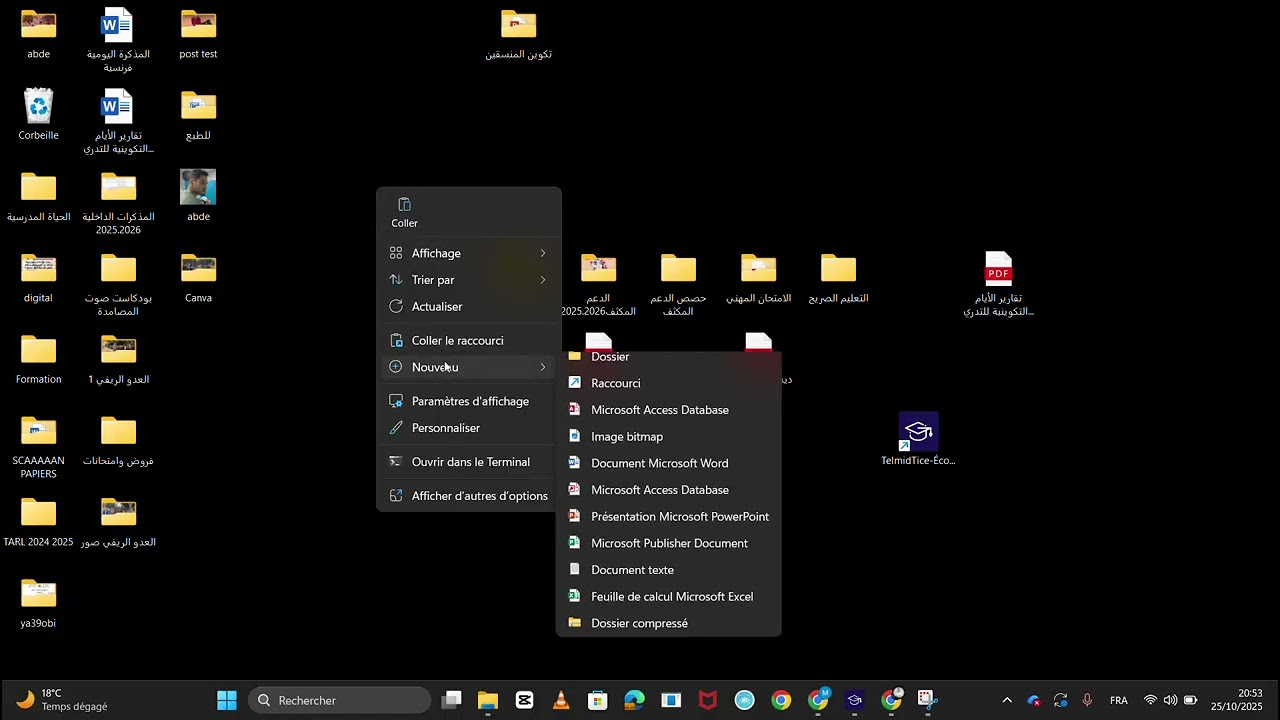
Task: Select the 'المذكرات الداخلية 2025.2026' folder
Action: pos(118,187)
